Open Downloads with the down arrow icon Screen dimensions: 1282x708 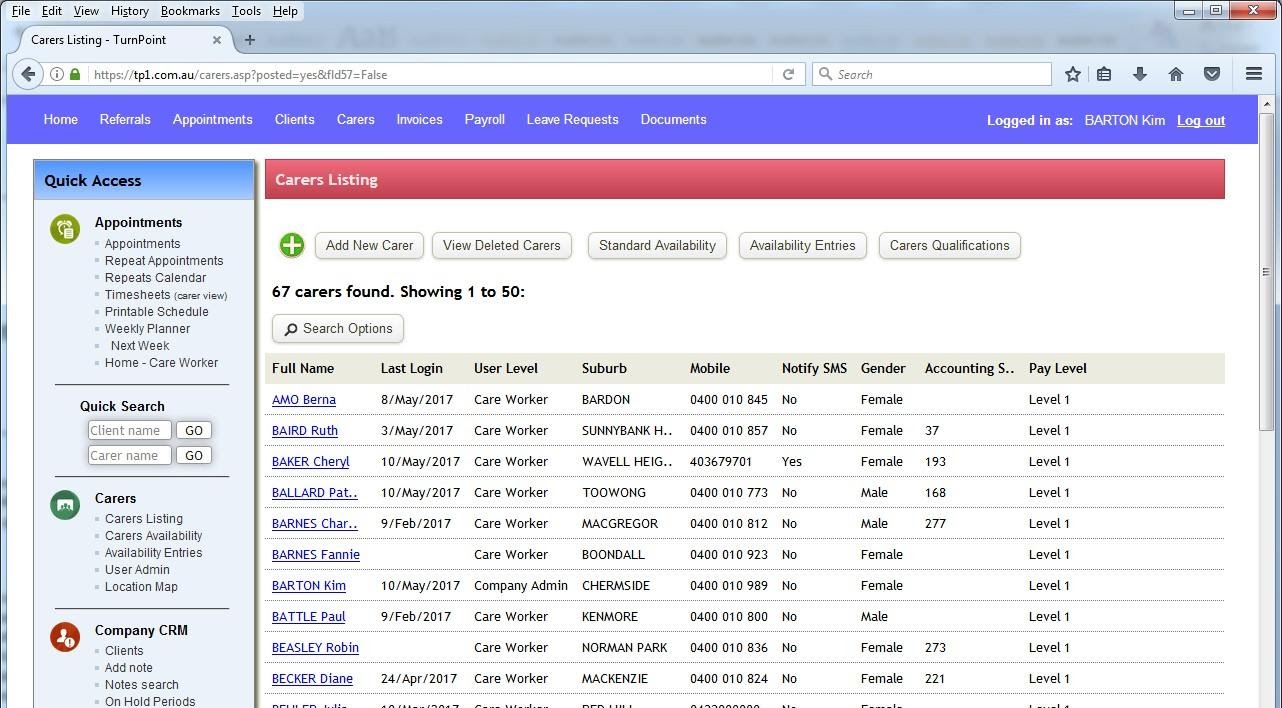pyautogui.click(x=1139, y=74)
